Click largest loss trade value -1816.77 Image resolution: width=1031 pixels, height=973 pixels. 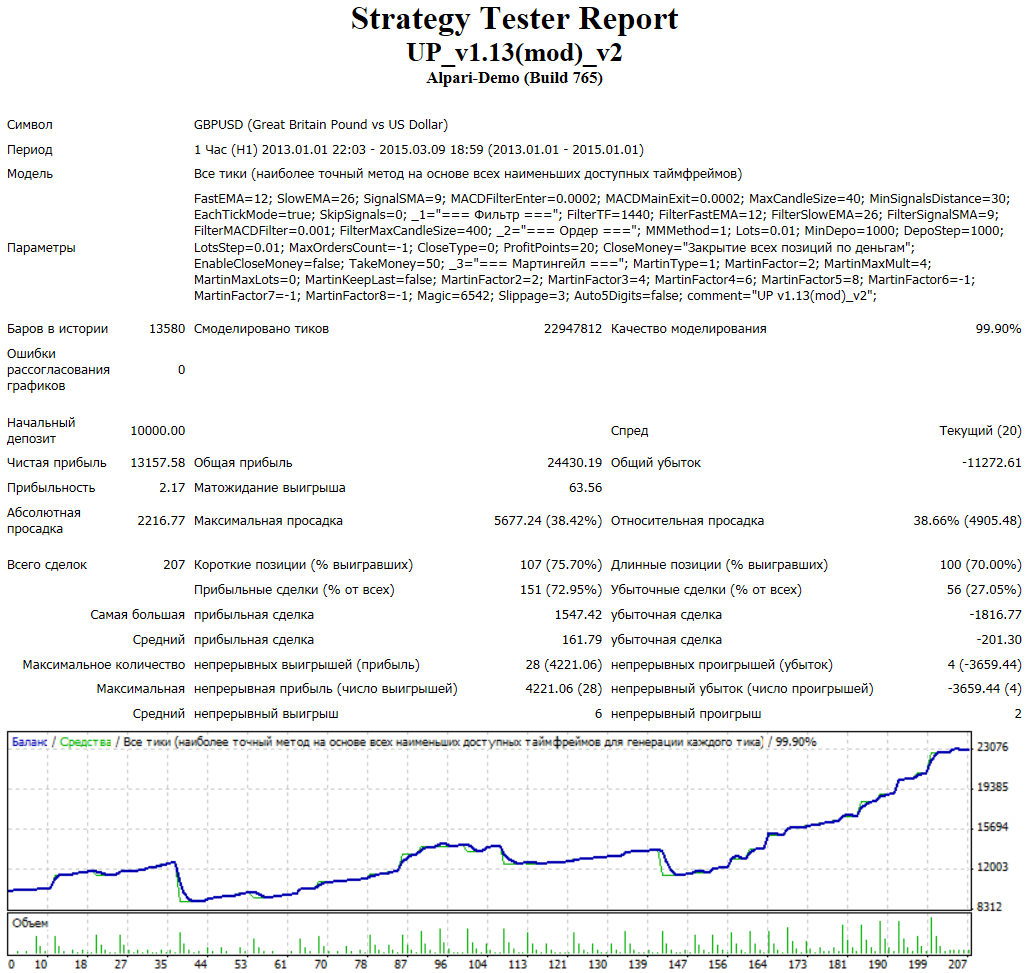tap(995, 615)
